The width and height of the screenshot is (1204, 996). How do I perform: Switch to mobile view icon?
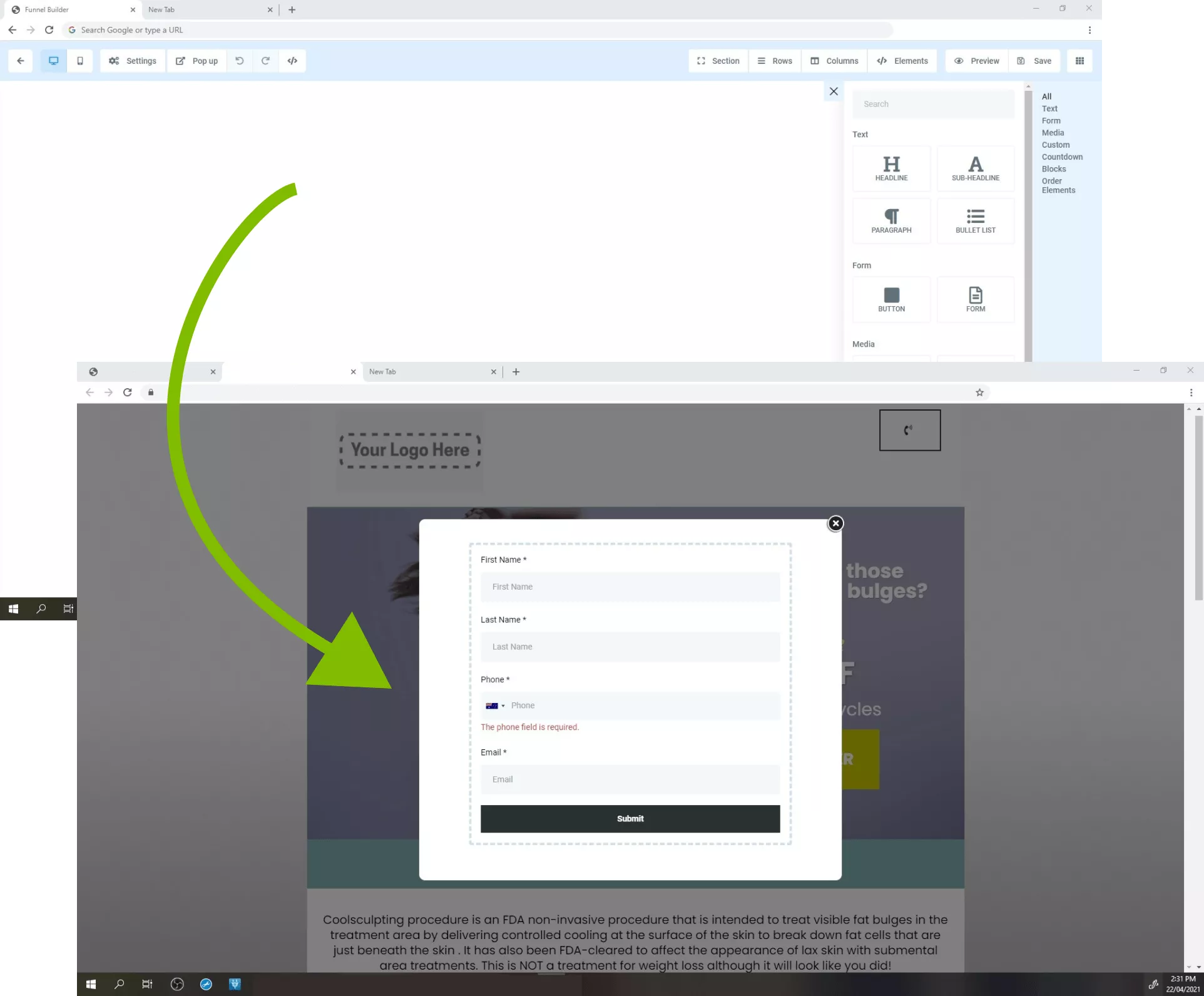80,61
